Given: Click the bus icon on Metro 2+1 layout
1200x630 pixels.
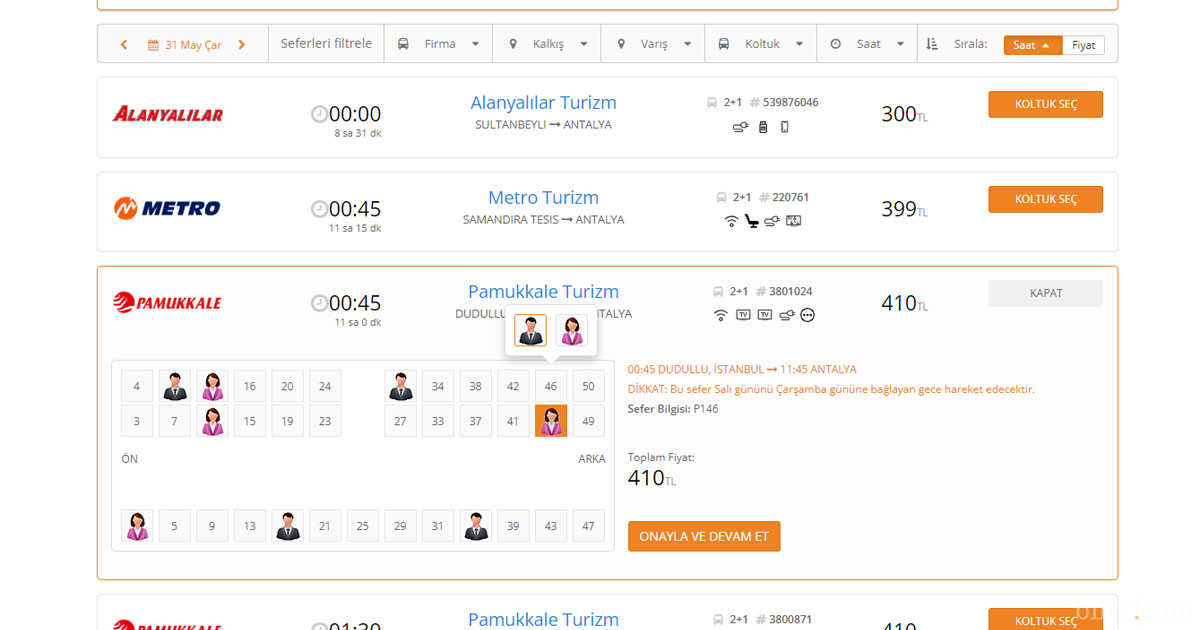Looking at the screenshot, I should [x=722, y=197].
